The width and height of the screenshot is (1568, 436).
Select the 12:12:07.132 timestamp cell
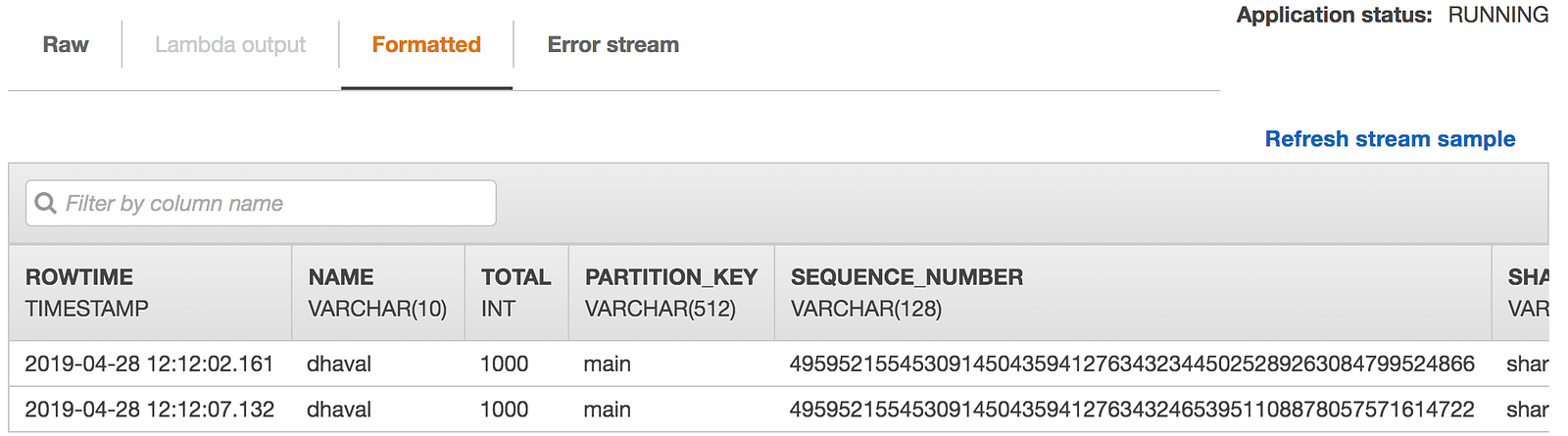coord(149,410)
